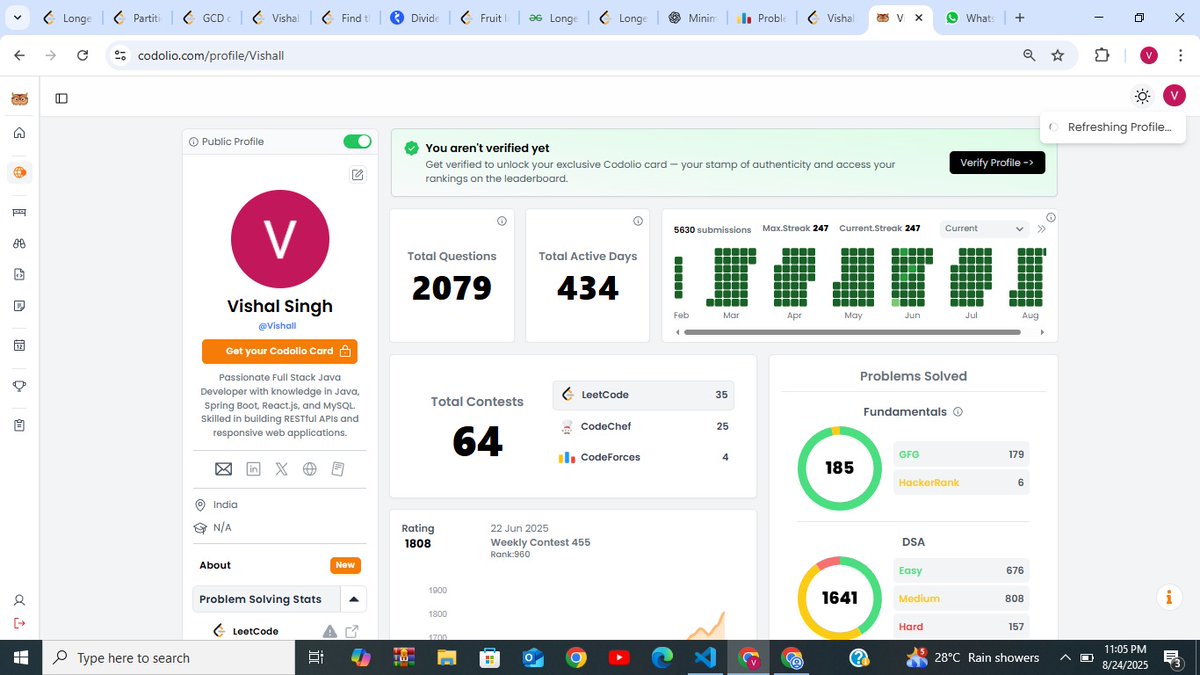Click the orange globe profile sidebar icon

tap(19, 172)
